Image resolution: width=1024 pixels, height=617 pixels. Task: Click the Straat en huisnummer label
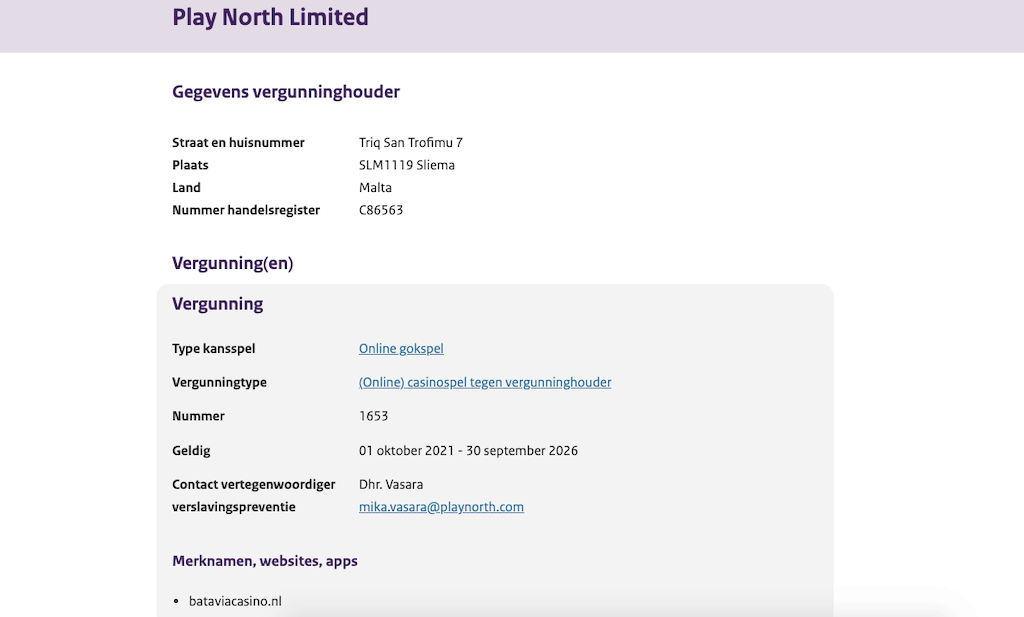coord(238,142)
